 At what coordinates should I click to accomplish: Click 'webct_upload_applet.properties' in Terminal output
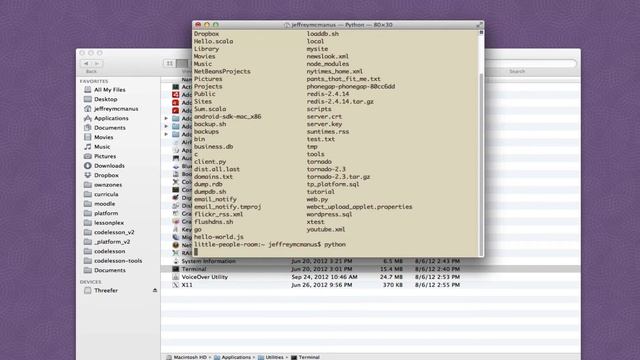(x=360, y=207)
